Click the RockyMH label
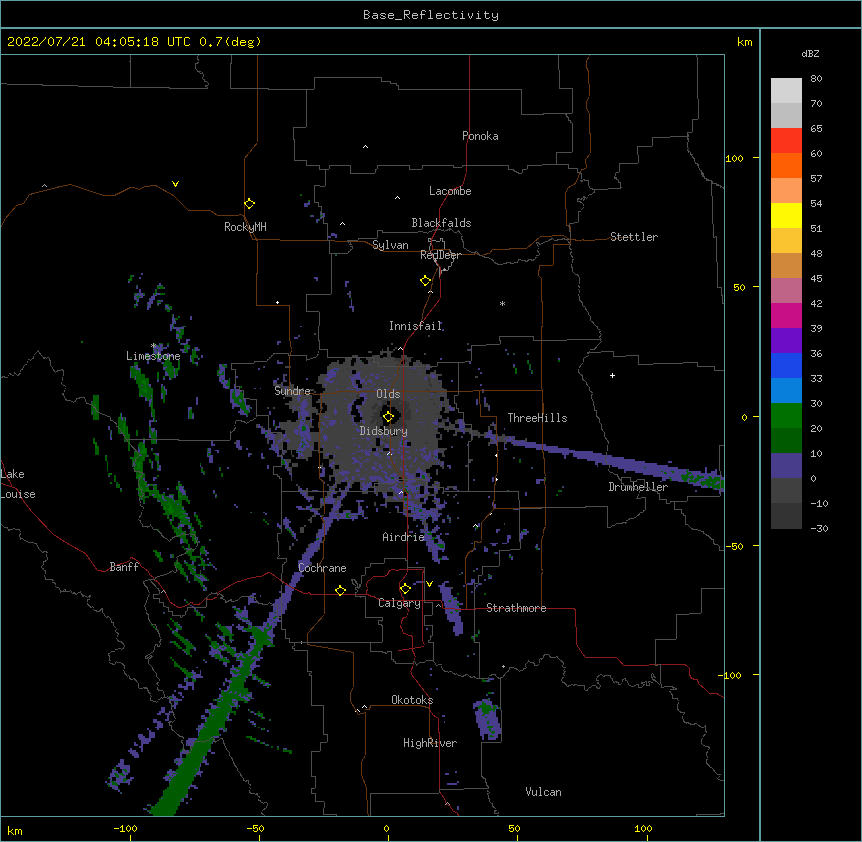 point(245,227)
